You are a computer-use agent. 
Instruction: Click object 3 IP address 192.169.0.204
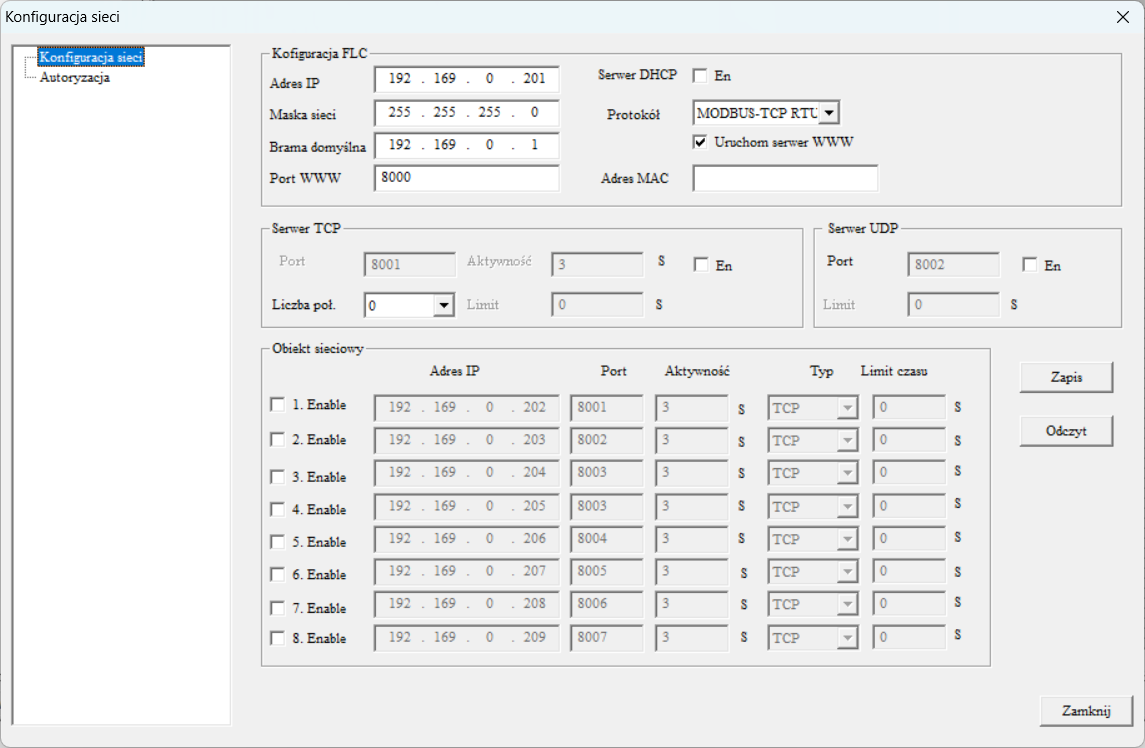(467, 473)
